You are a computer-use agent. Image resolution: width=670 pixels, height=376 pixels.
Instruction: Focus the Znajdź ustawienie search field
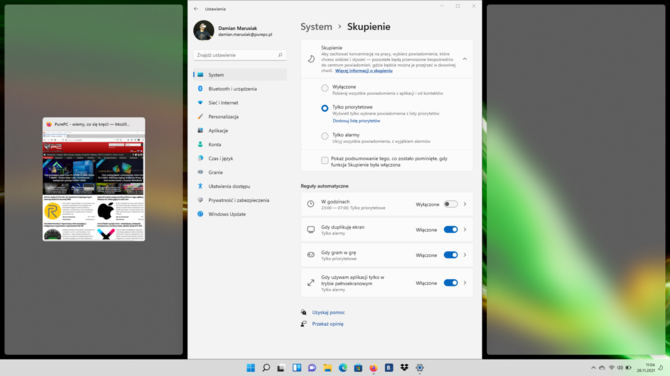point(240,55)
